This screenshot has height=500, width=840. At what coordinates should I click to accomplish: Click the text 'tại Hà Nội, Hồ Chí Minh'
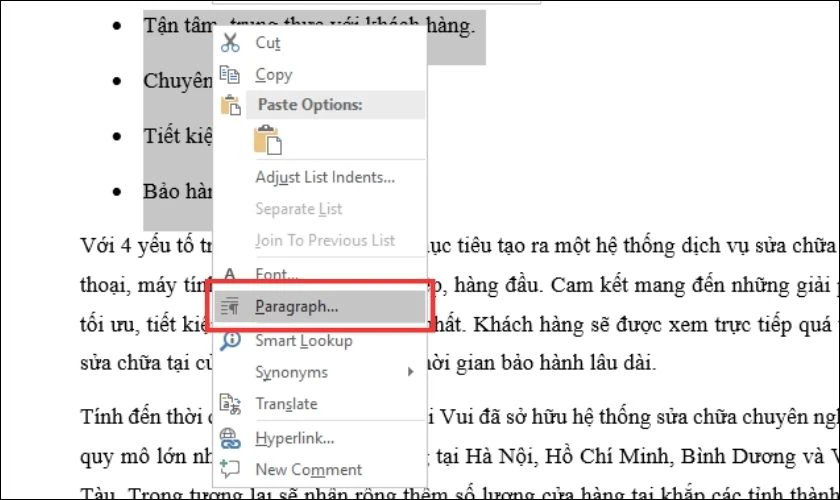click(x=552, y=456)
